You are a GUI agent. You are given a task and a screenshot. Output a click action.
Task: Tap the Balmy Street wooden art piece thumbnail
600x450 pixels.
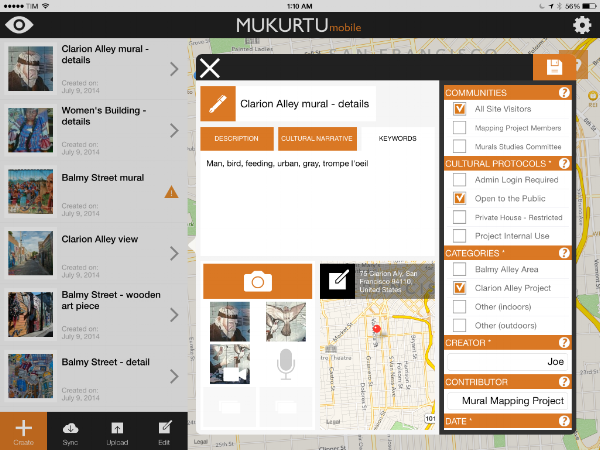[31, 315]
